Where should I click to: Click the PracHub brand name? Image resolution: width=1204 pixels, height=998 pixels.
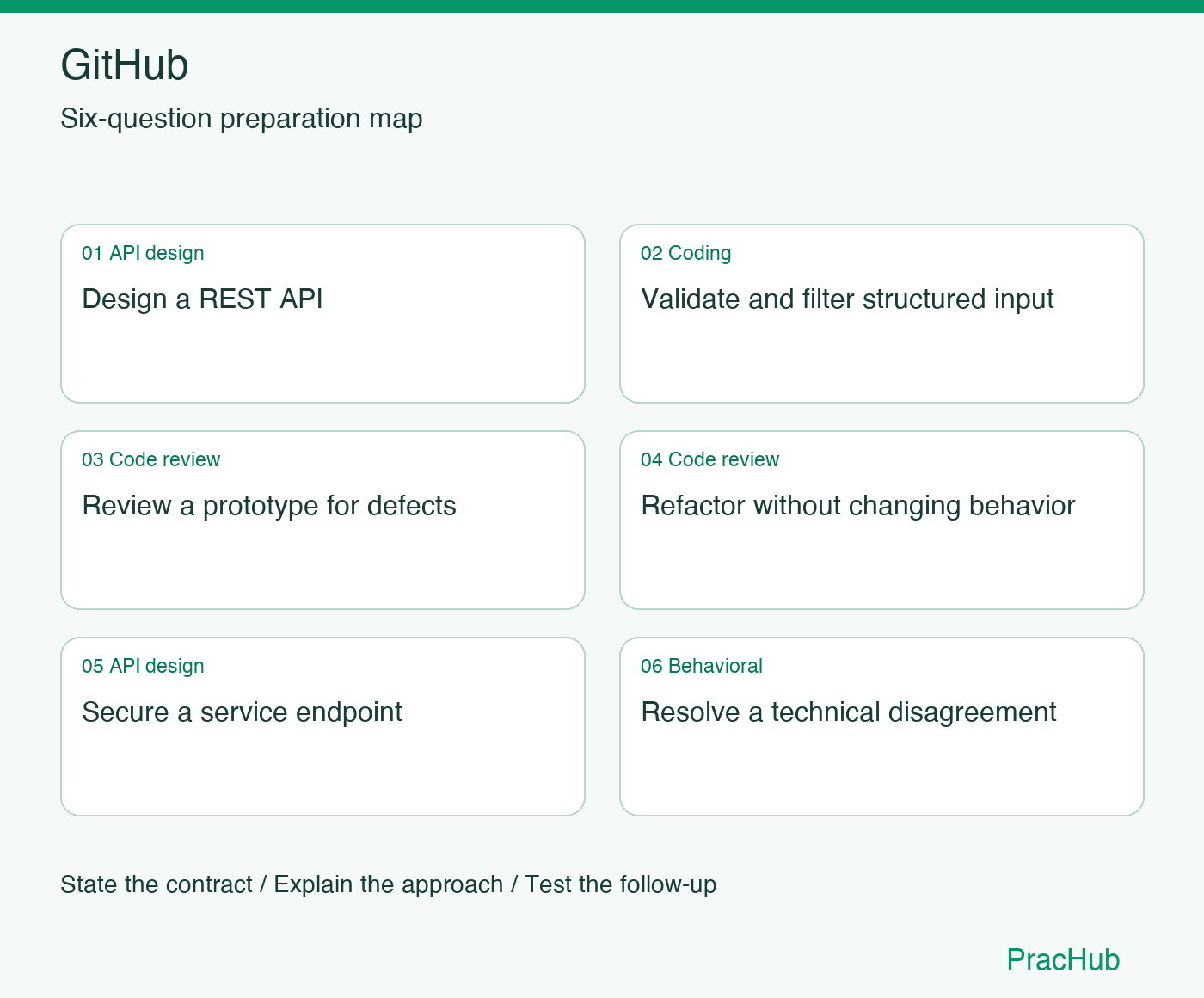1063,959
